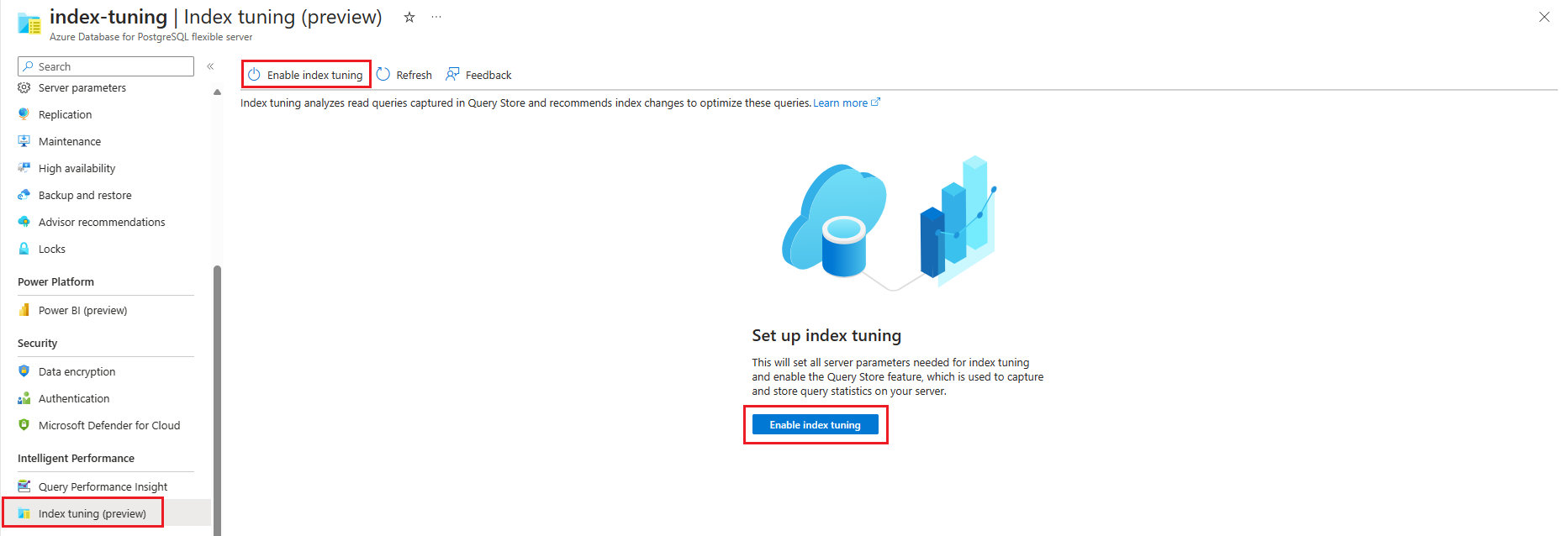Open Power BI (preview) item

tap(82, 310)
